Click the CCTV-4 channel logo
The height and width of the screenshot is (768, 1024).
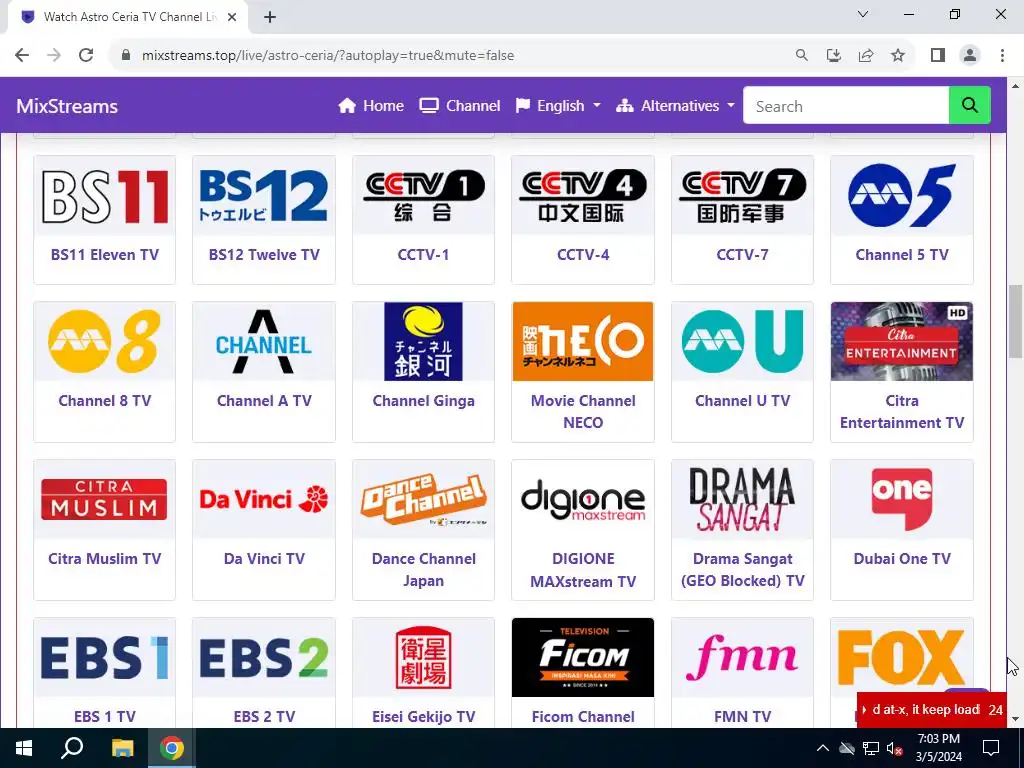(x=583, y=196)
